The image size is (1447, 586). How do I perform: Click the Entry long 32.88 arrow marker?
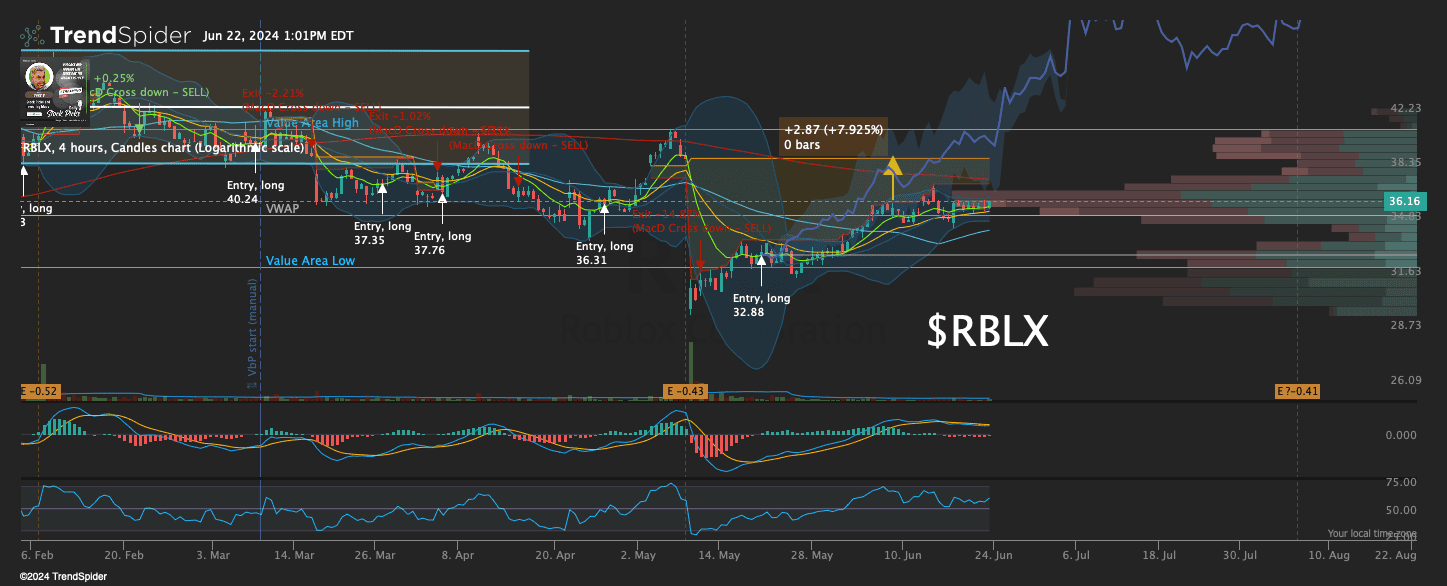762,260
